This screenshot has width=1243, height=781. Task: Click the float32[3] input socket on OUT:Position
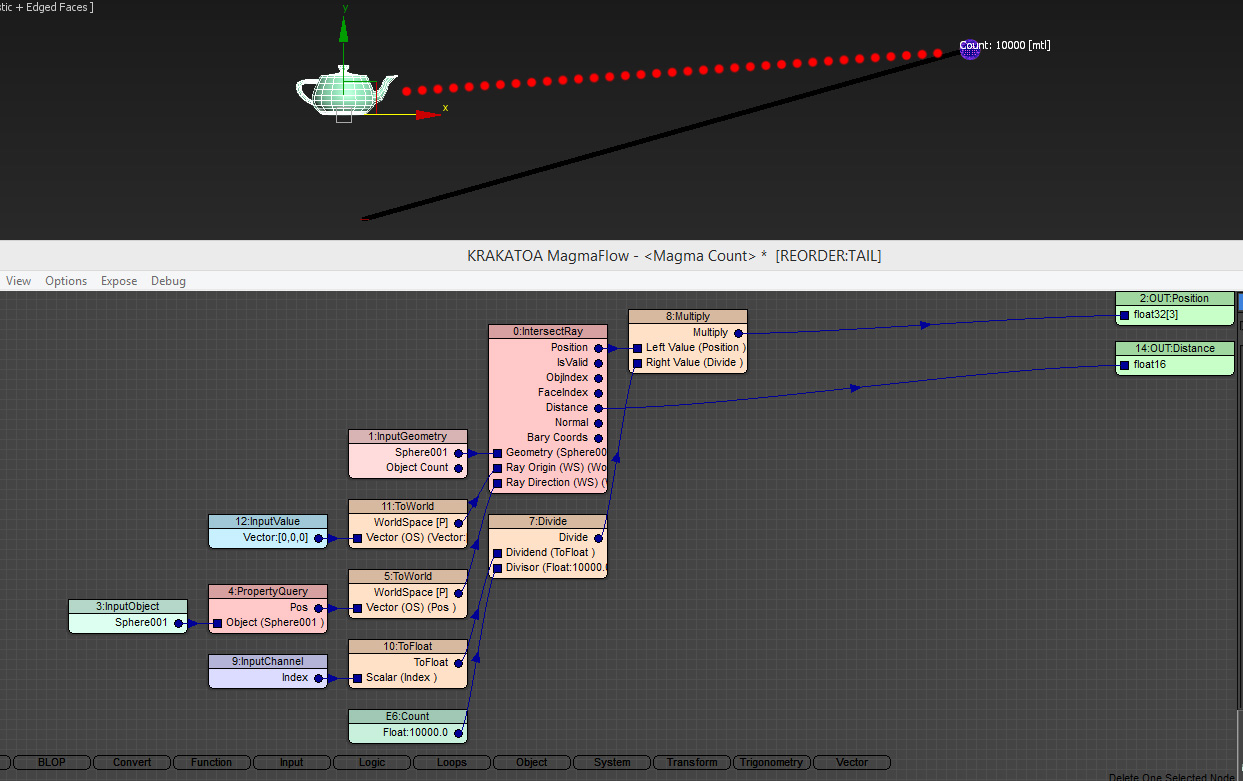(1125, 315)
